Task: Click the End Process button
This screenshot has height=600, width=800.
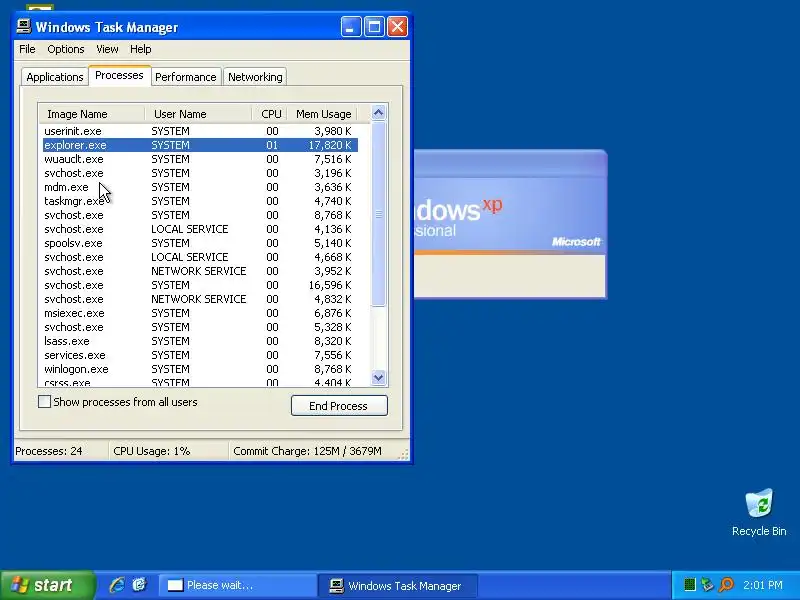Action: (x=339, y=406)
